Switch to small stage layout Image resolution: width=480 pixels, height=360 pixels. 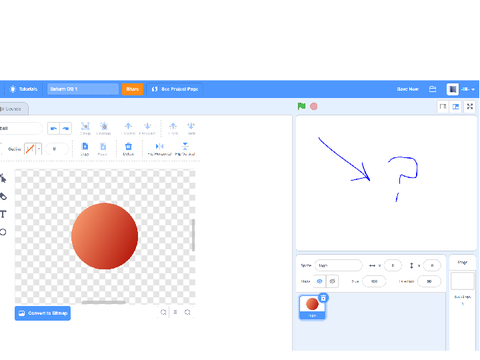(443, 107)
